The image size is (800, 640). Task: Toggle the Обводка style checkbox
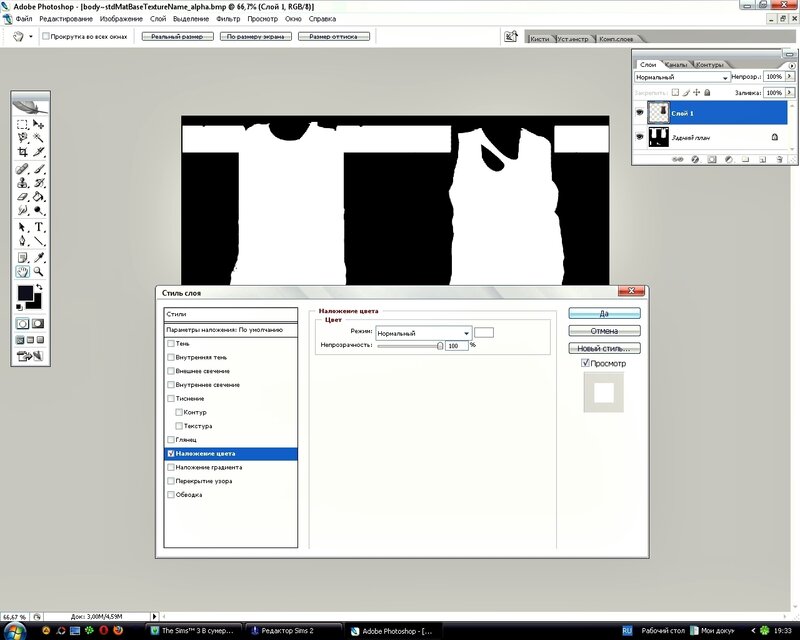171,494
